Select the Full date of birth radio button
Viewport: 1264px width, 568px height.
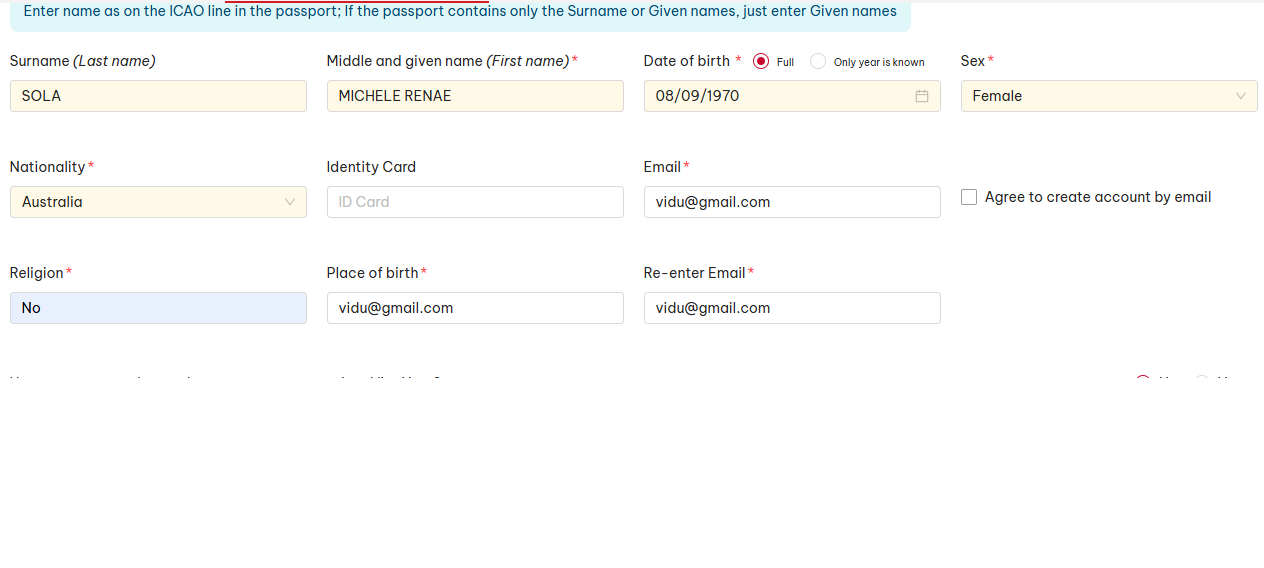click(761, 61)
